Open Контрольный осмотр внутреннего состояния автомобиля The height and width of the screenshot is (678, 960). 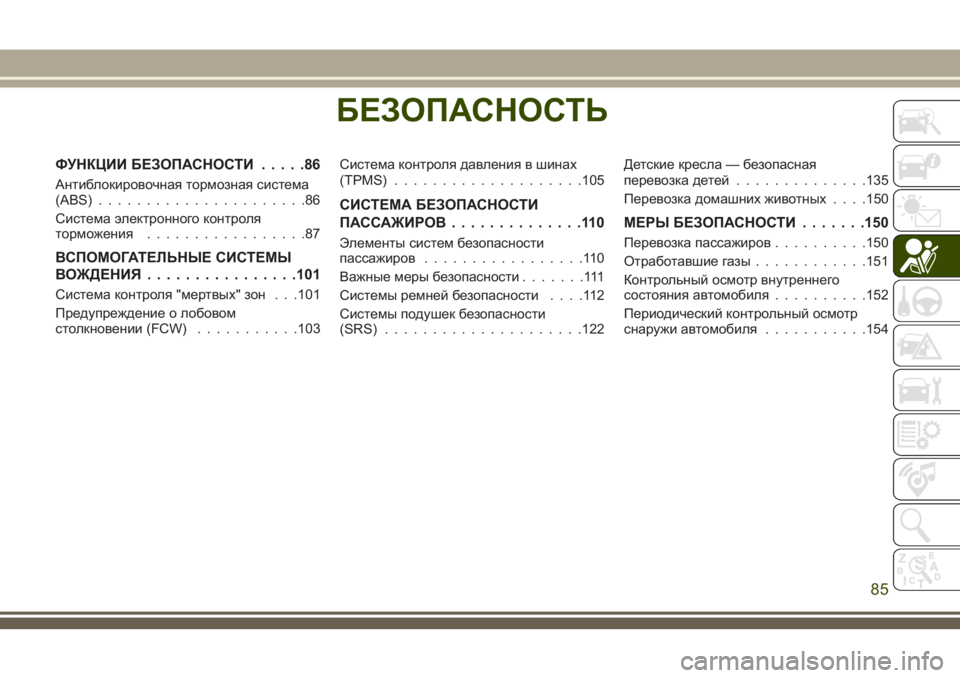point(756,287)
